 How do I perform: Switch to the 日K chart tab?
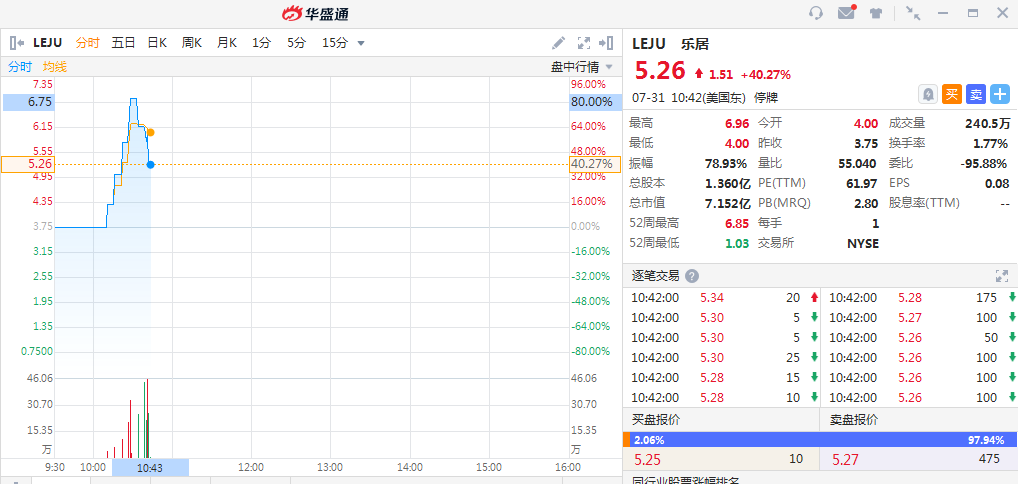[157, 43]
